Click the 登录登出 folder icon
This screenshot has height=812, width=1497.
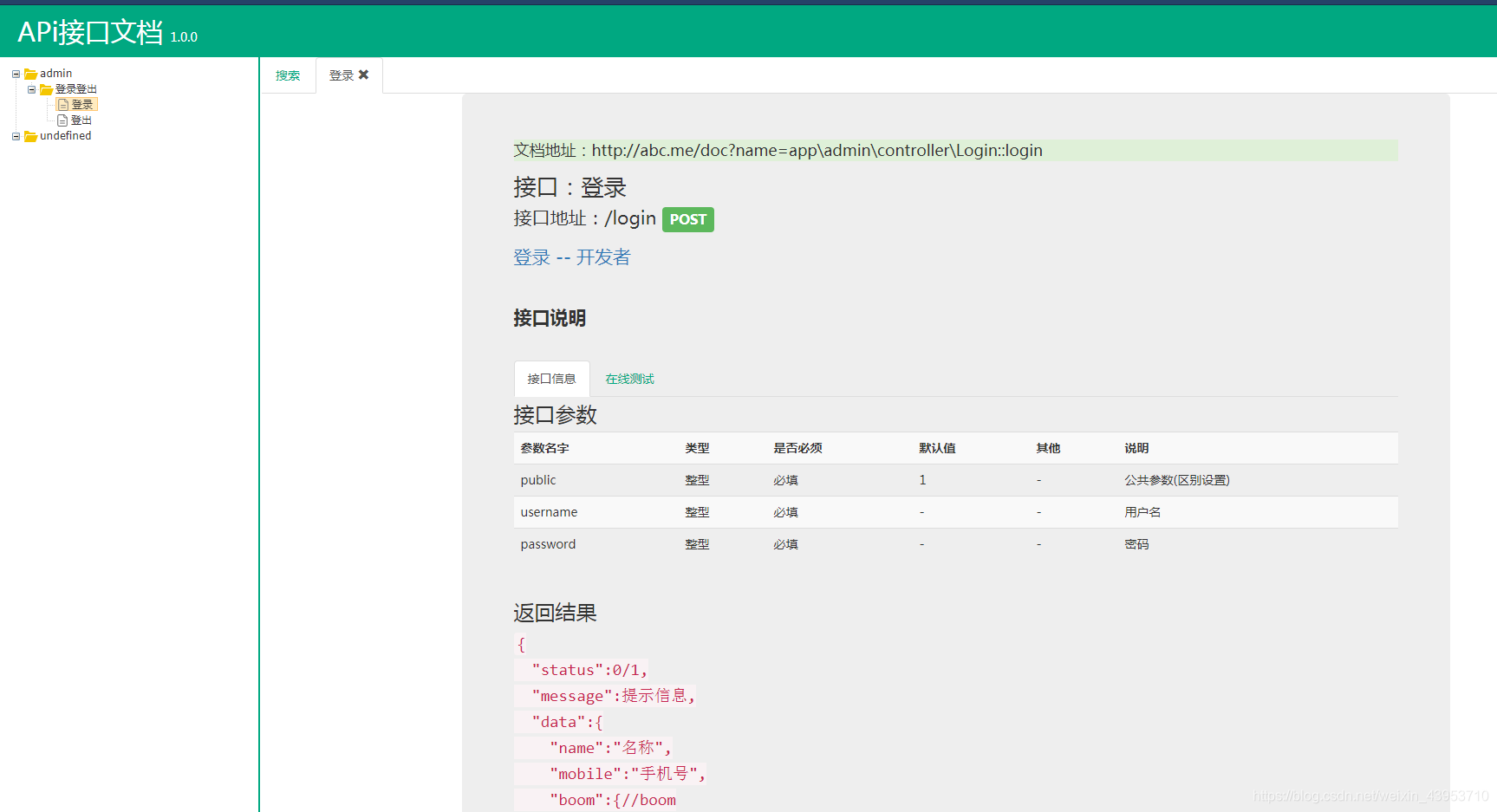[46, 89]
